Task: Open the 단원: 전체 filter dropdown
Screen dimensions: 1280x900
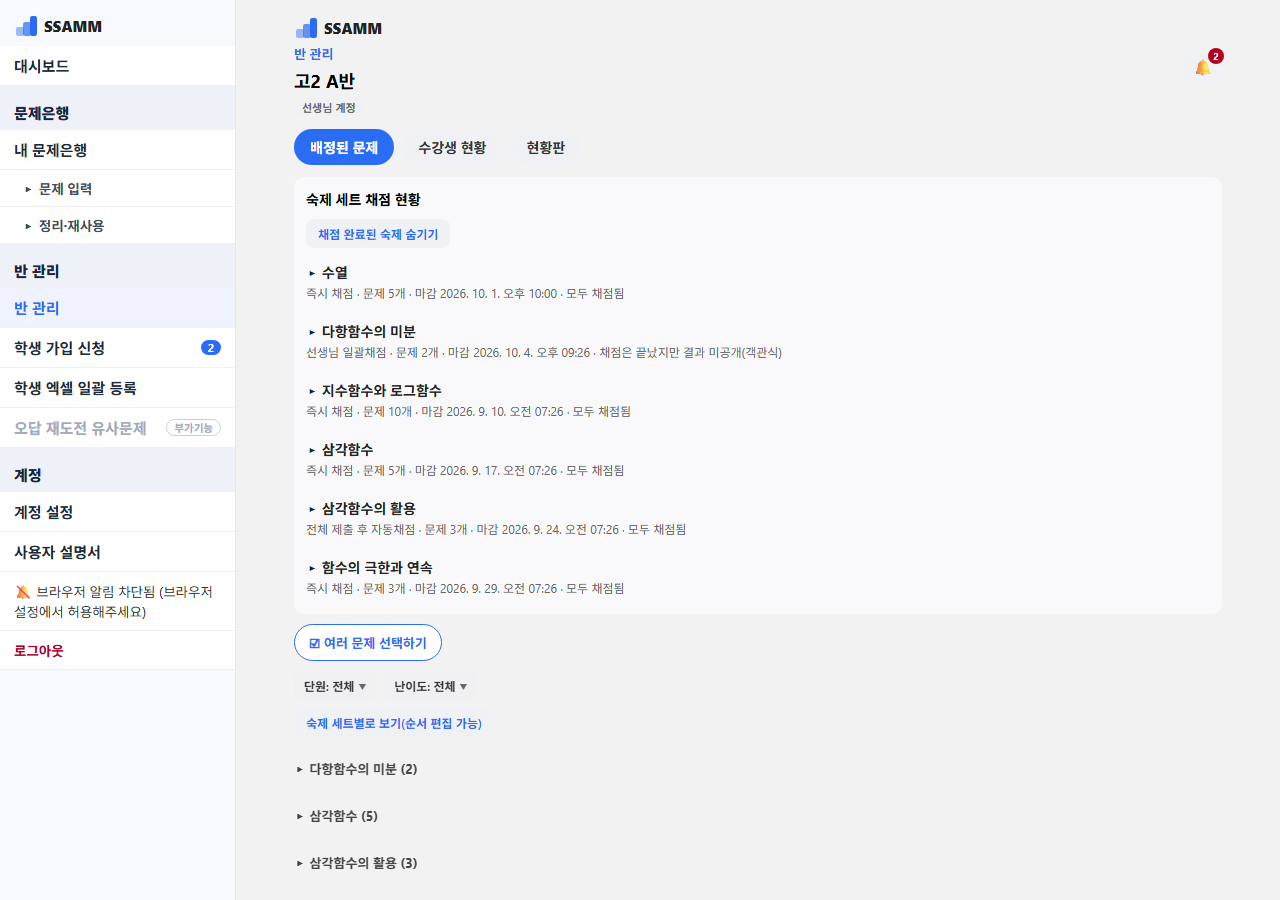Action: point(335,687)
